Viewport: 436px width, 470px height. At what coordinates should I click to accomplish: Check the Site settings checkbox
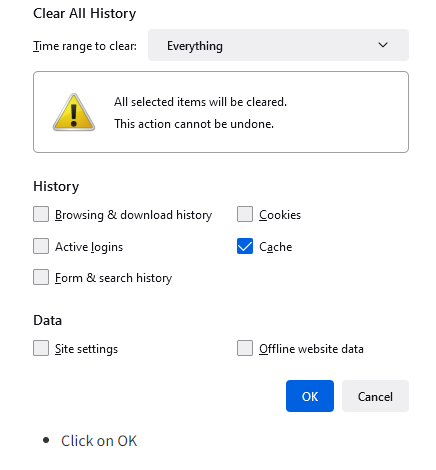41,348
